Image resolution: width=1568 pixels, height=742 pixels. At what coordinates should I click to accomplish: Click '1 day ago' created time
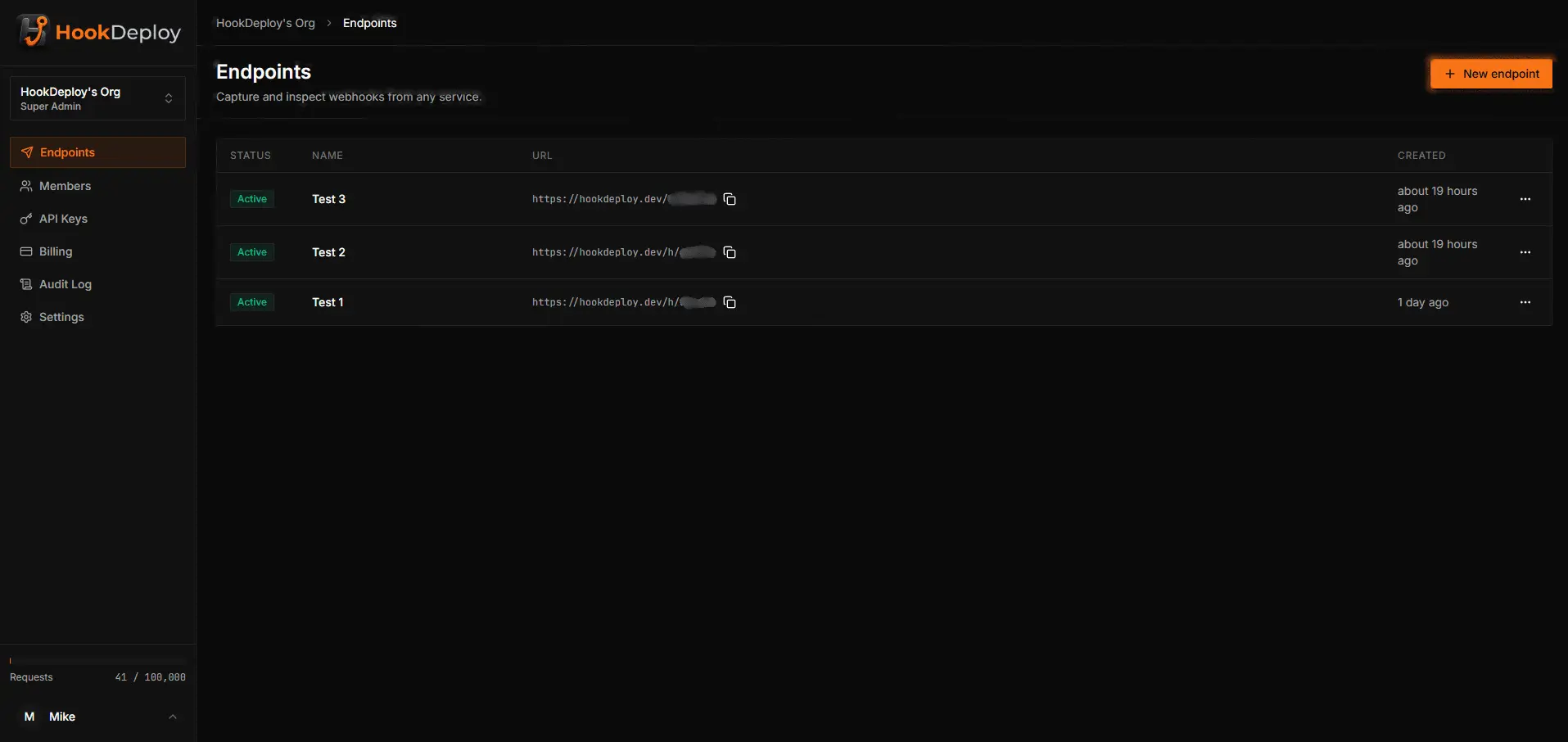1423,302
